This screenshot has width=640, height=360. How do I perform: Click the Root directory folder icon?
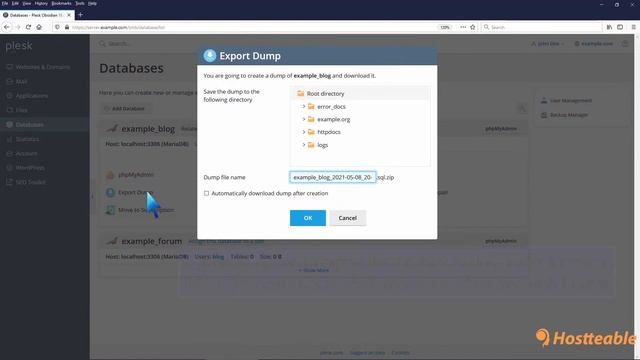pos(301,93)
